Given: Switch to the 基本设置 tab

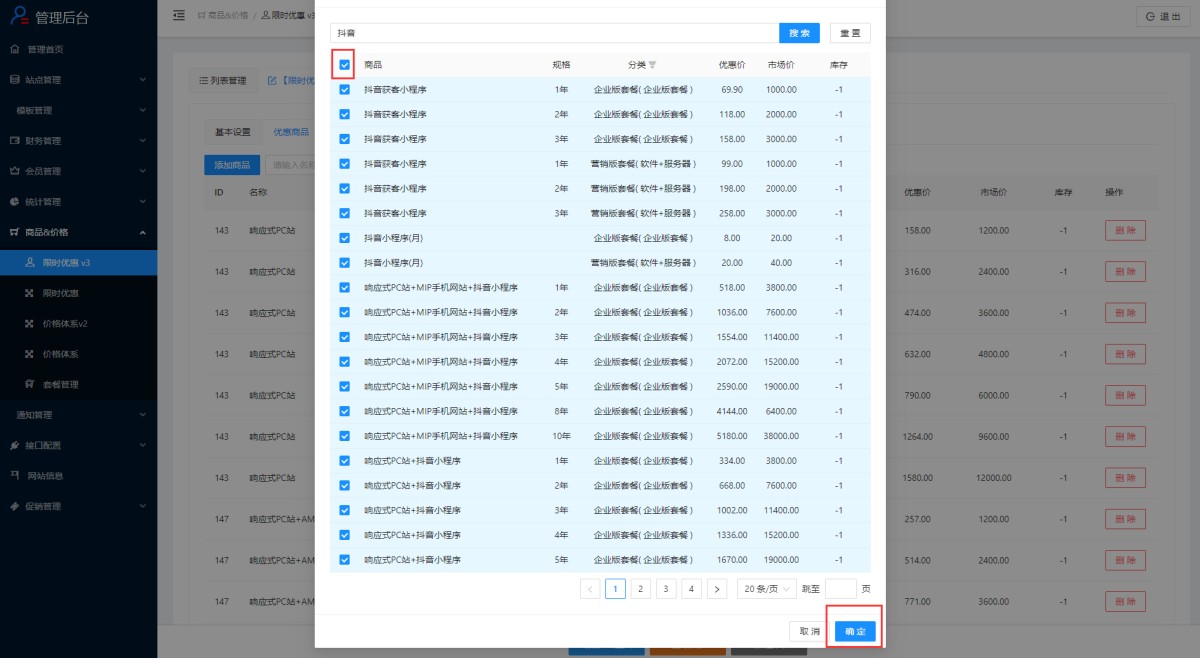Looking at the screenshot, I should pos(233,132).
